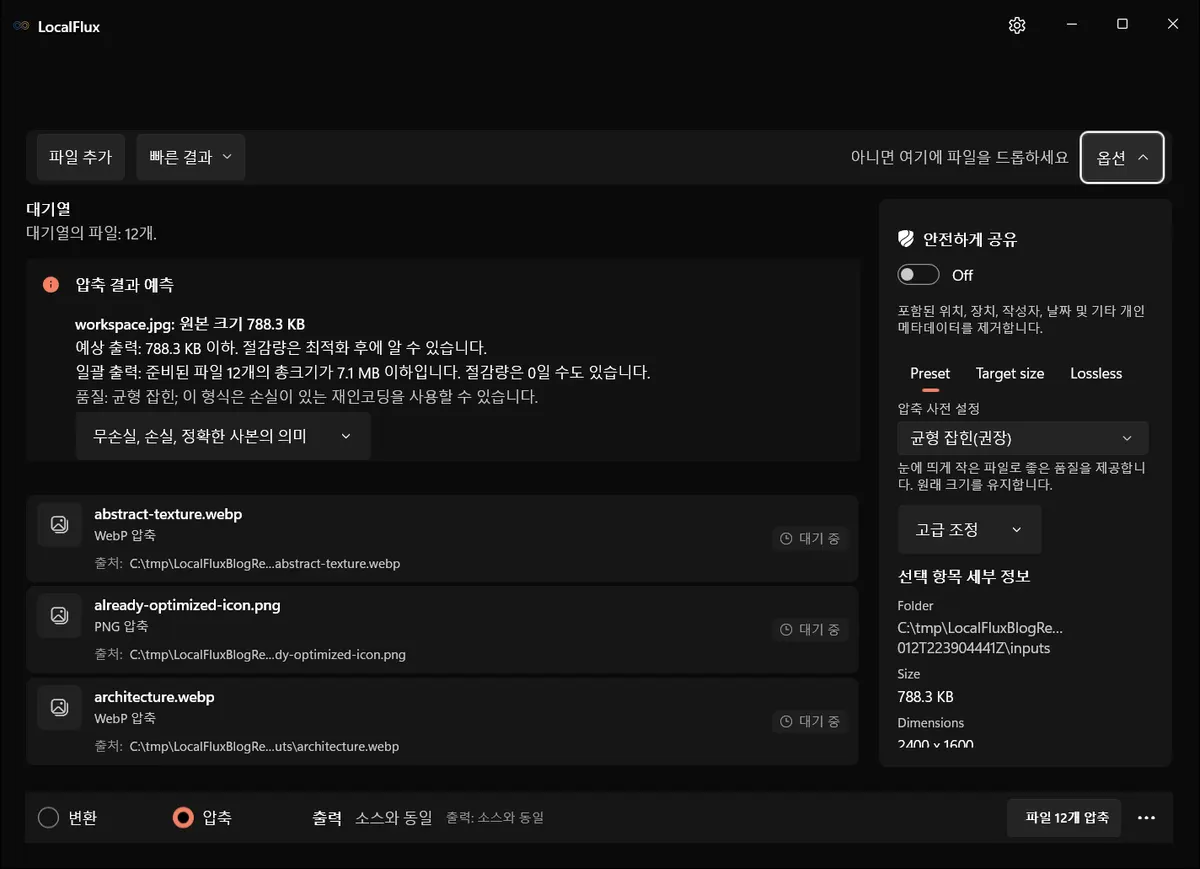Click the orange info icon by 압축 결과 예측
The image size is (1200, 869).
(x=51, y=285)
